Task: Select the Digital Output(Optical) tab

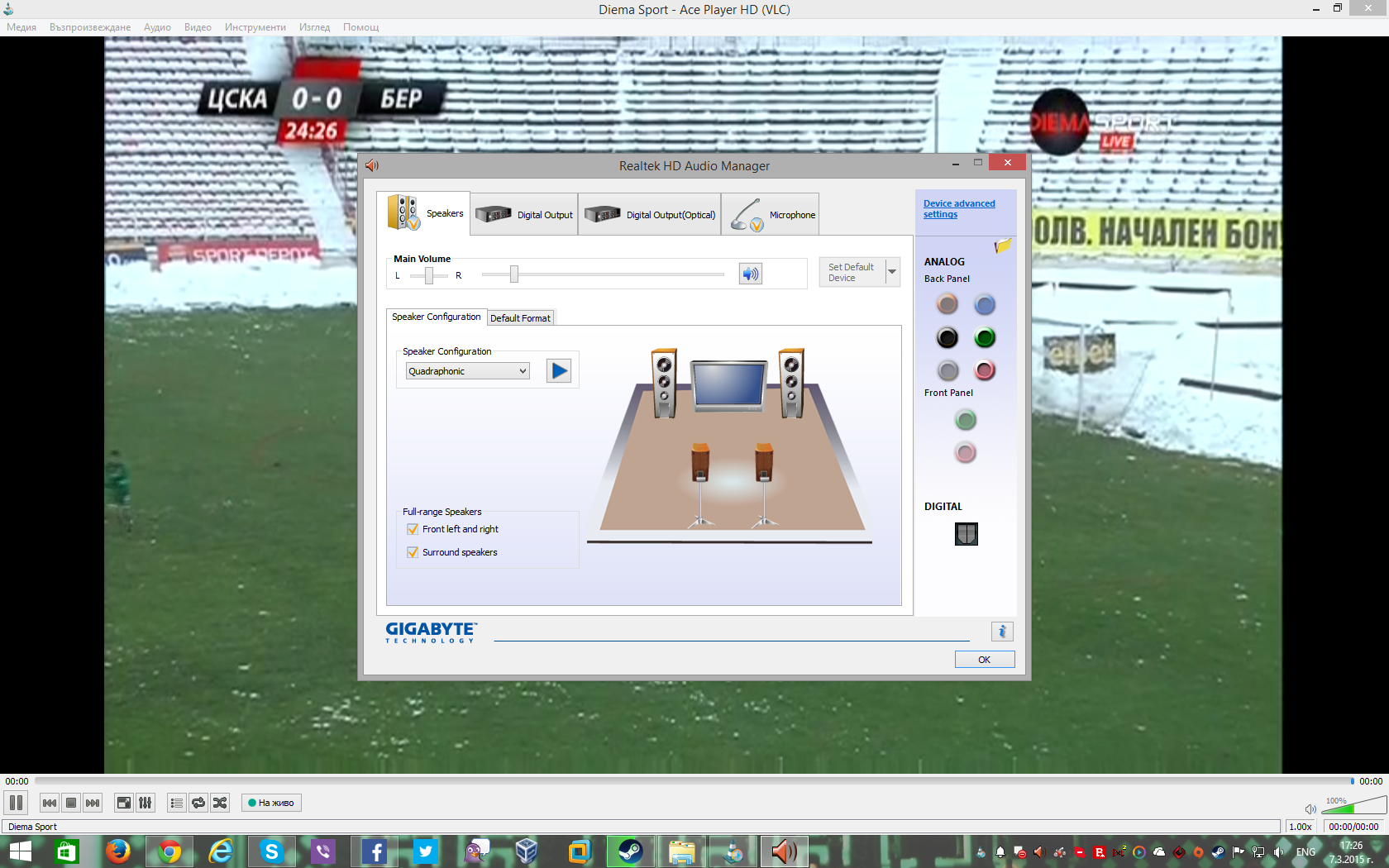Action: click(x=650, y=215)
